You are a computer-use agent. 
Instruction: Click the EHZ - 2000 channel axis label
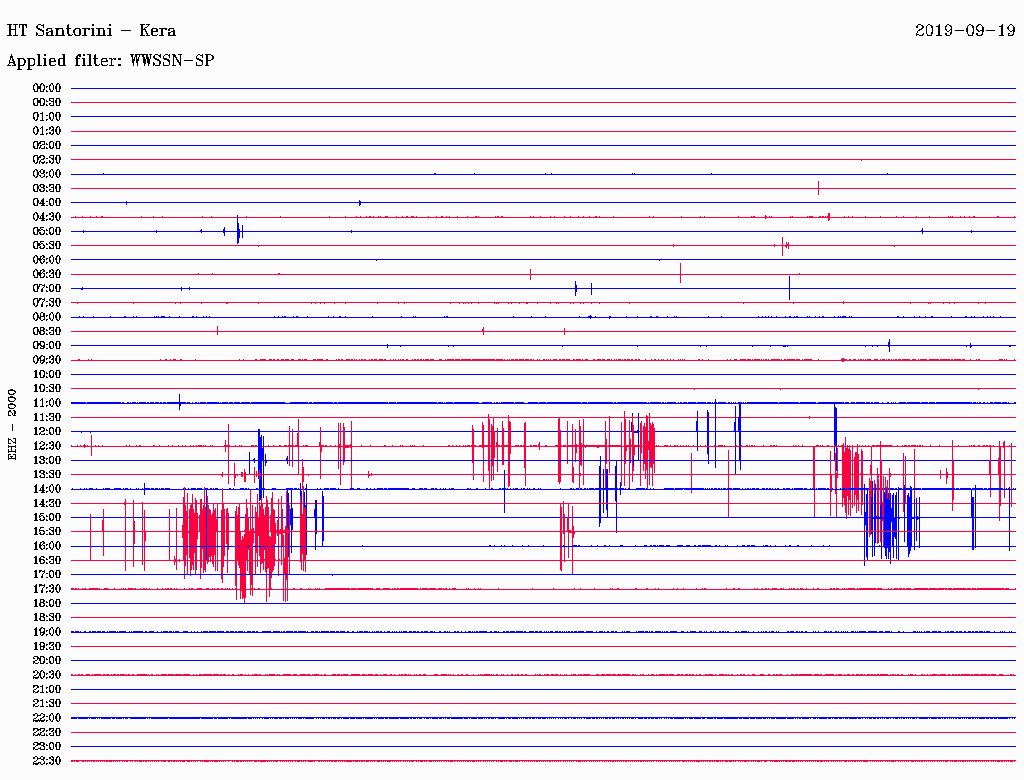coord(12,424)
